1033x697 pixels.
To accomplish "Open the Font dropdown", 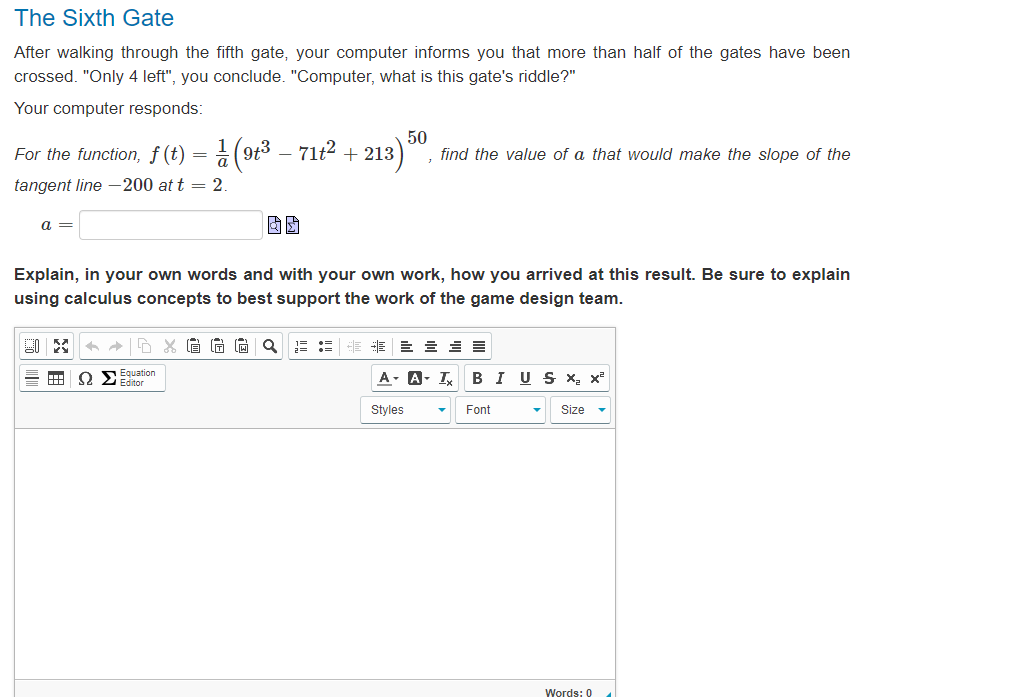I will pos(500,409).
